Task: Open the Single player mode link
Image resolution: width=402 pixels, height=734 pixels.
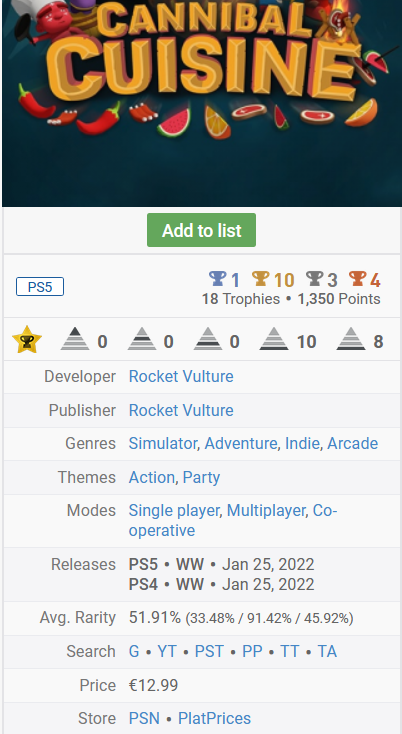Action: point(174,510)
